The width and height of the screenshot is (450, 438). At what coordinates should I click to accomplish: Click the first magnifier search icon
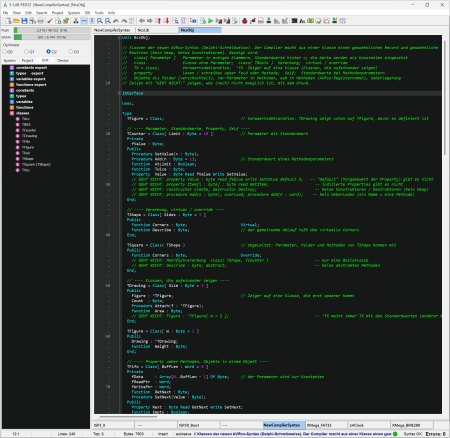tap(100, 21)
